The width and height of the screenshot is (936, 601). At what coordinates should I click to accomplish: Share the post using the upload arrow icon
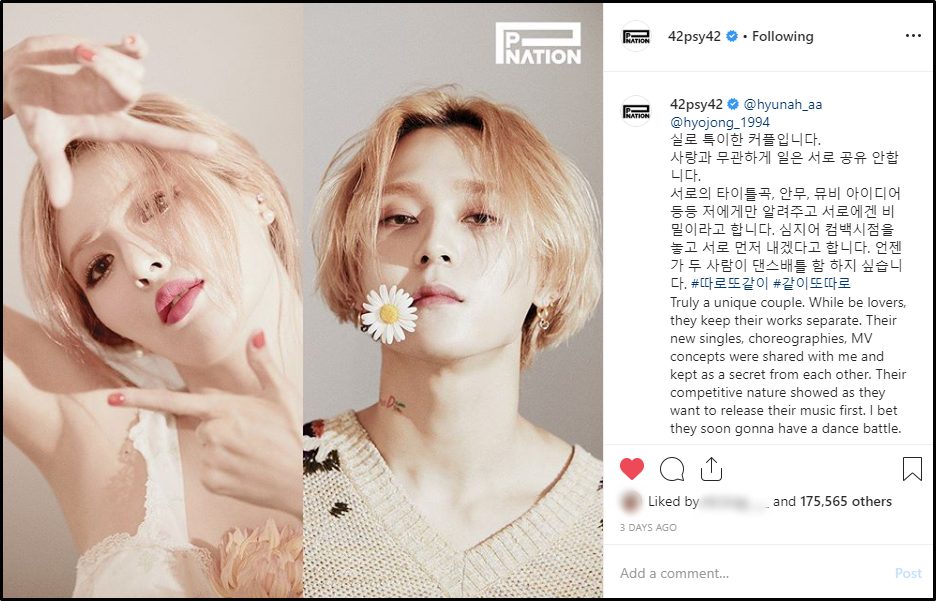(711, 469)
